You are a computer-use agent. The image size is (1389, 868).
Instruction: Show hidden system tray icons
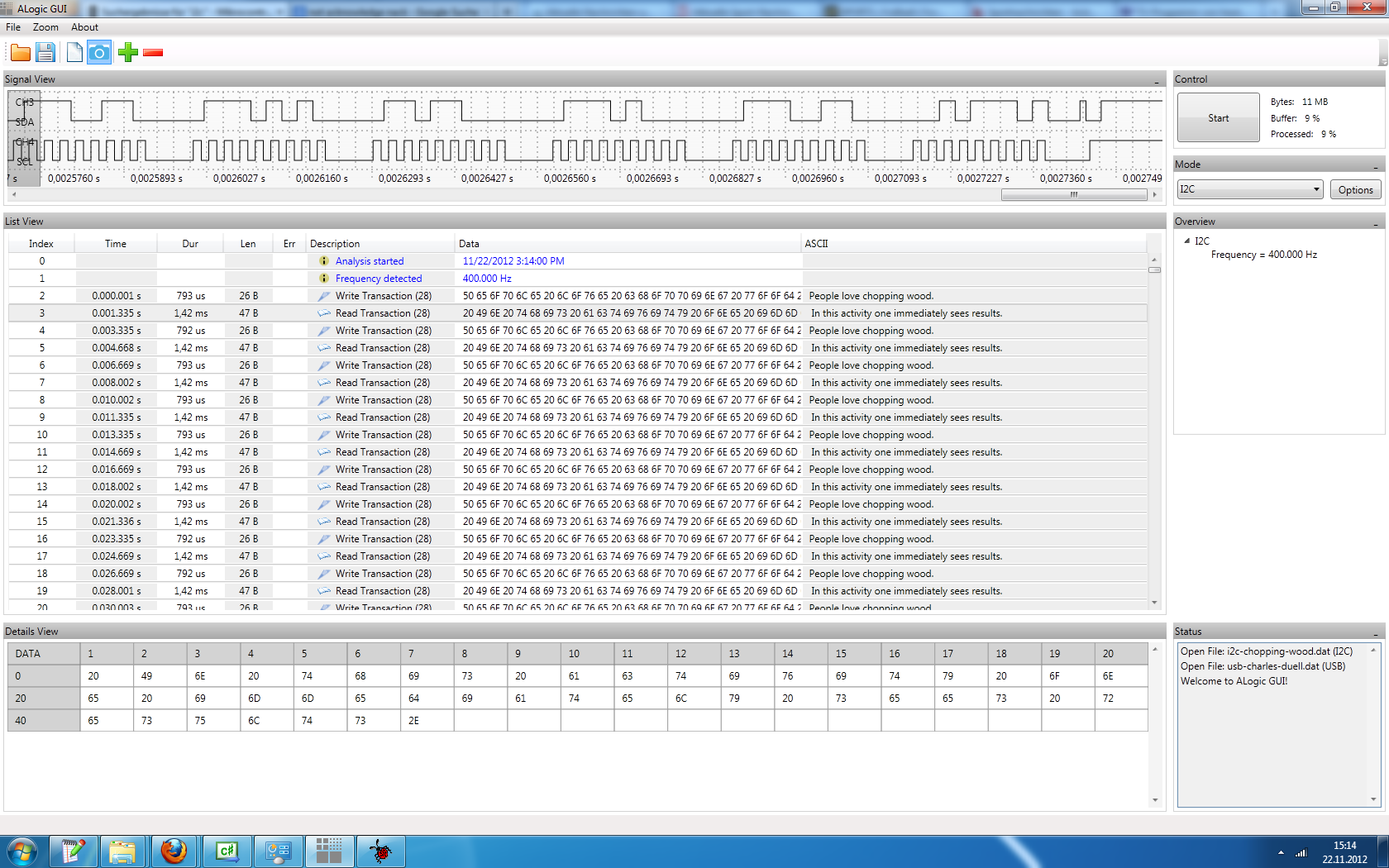pos(1281,852)
